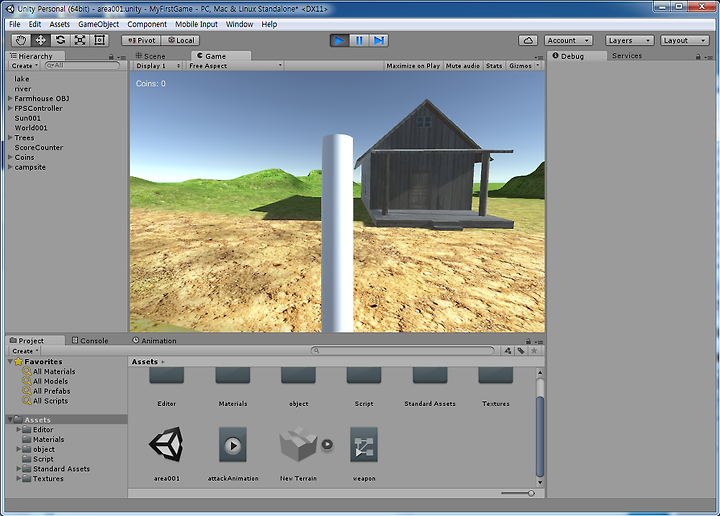Select All Prefabs in Favorites
This screenshot has height=516, width=720.
tap(51, 391)
